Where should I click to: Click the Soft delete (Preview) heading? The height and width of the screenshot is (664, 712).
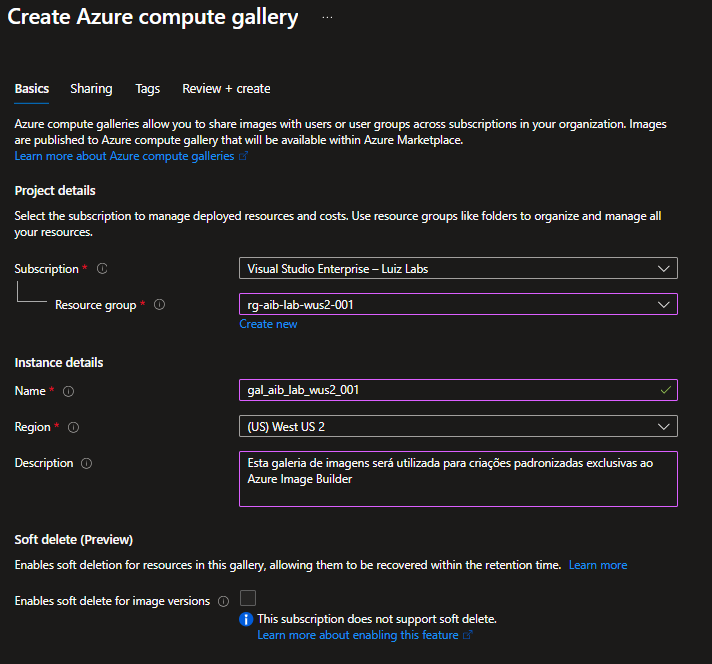pos(74,540)
